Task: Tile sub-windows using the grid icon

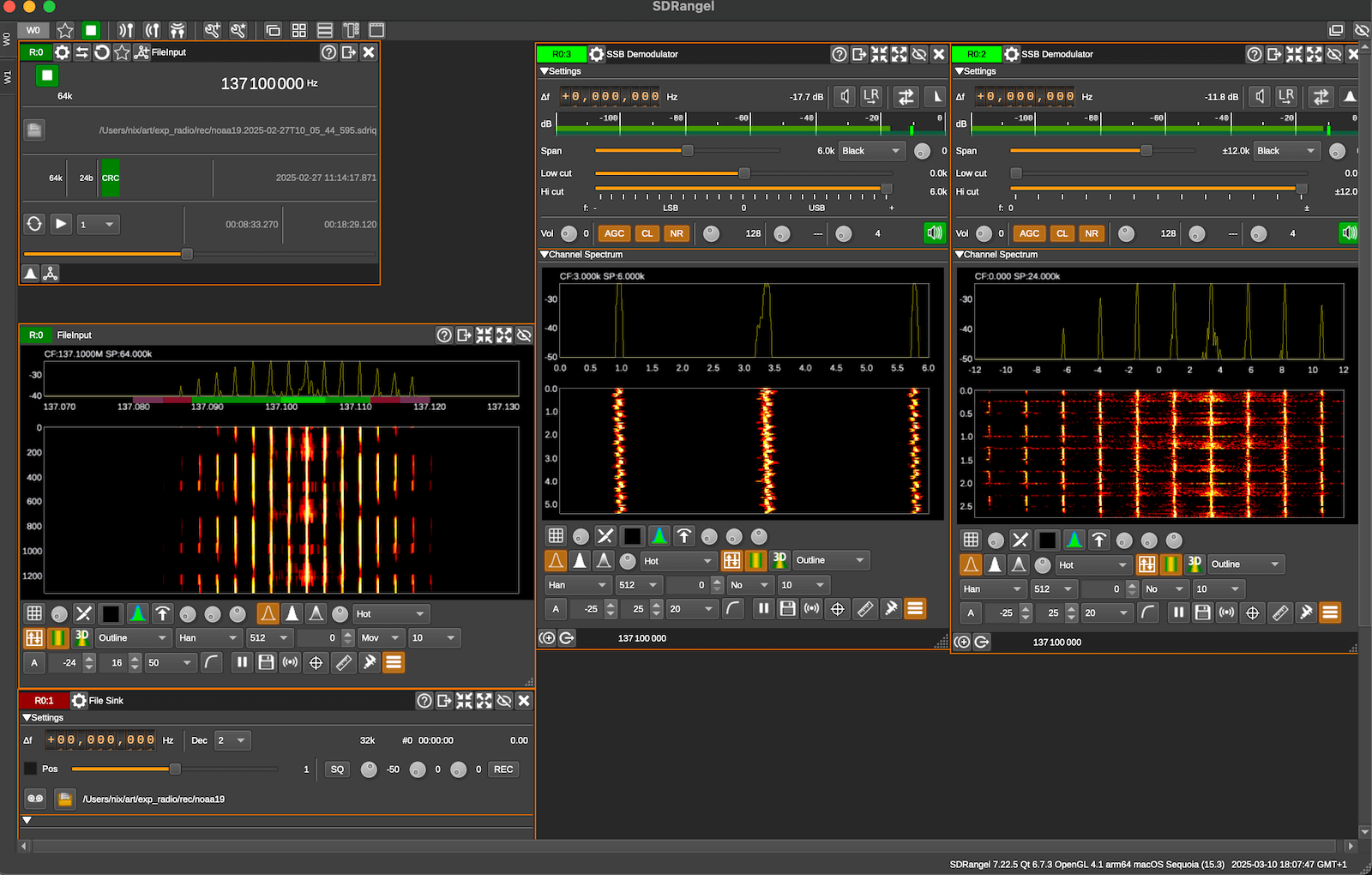Action: tap(299, 30)
